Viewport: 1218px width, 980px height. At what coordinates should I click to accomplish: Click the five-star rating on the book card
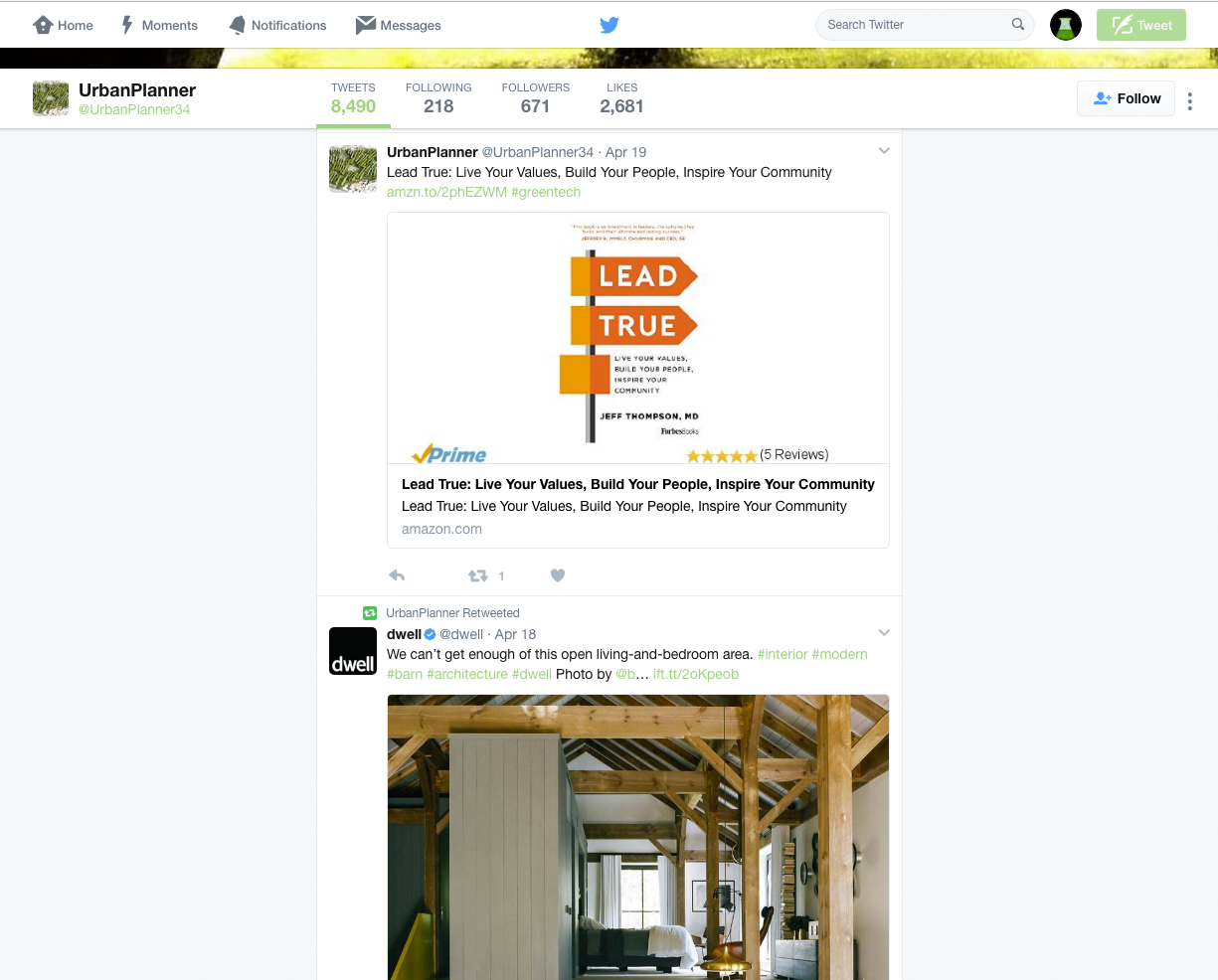click(722, 454)
